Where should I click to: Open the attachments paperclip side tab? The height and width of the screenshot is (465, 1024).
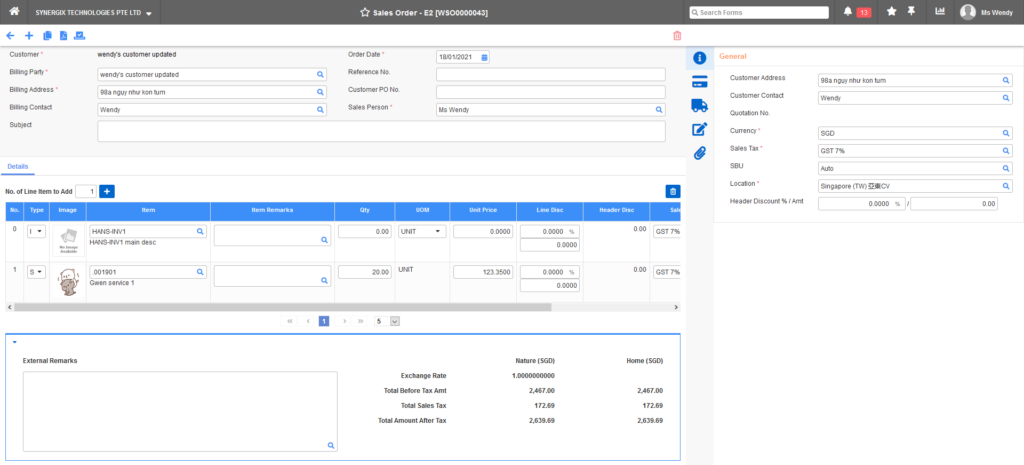[x=699, y=153]
